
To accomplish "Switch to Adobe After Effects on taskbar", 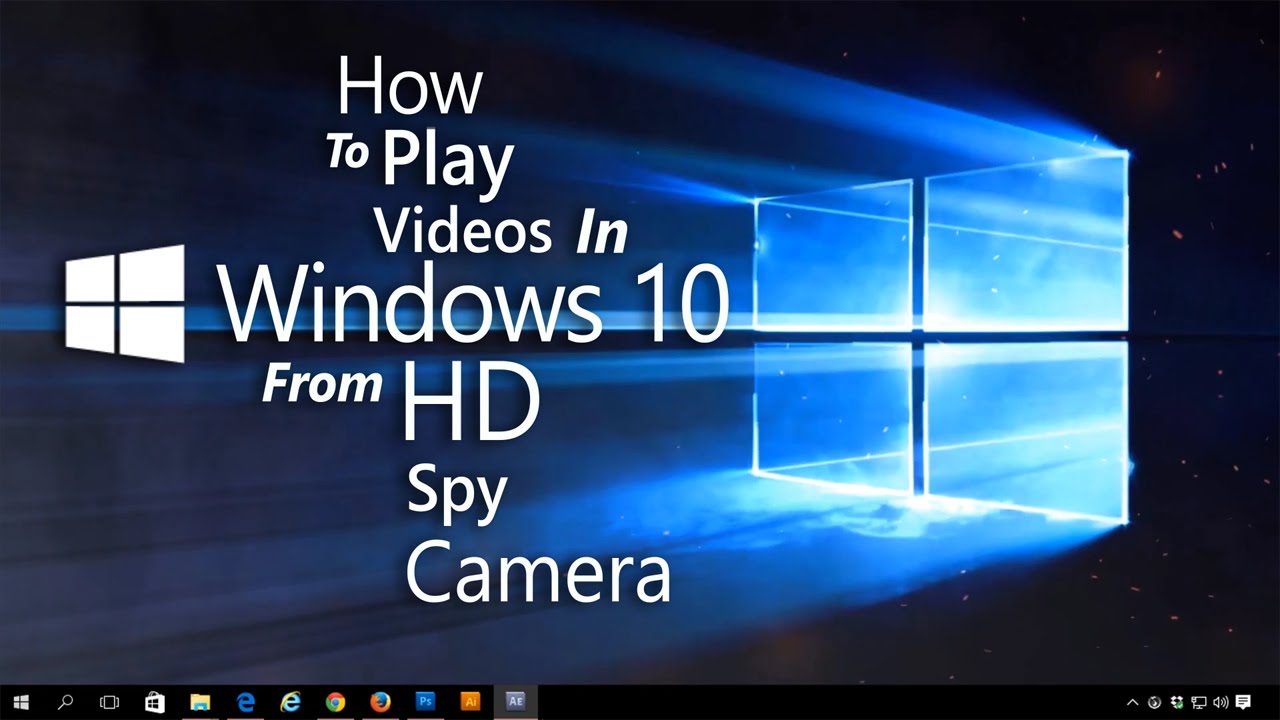I will point(515,702).
